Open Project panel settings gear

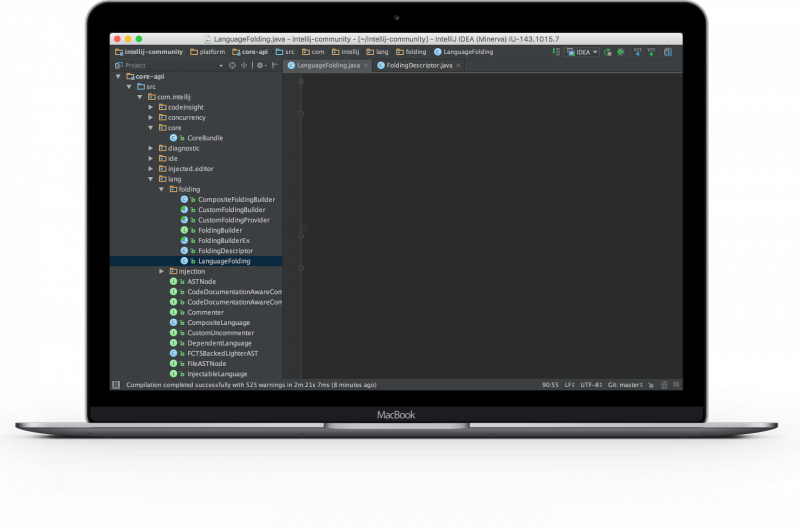pyautogui.click(x=259, y=65)
